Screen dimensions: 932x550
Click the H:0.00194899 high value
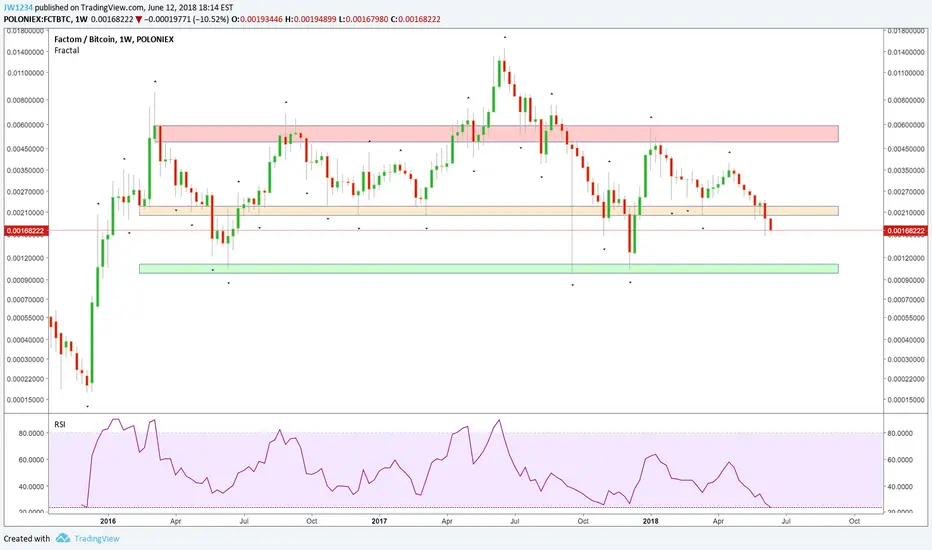tap(311, 19)
